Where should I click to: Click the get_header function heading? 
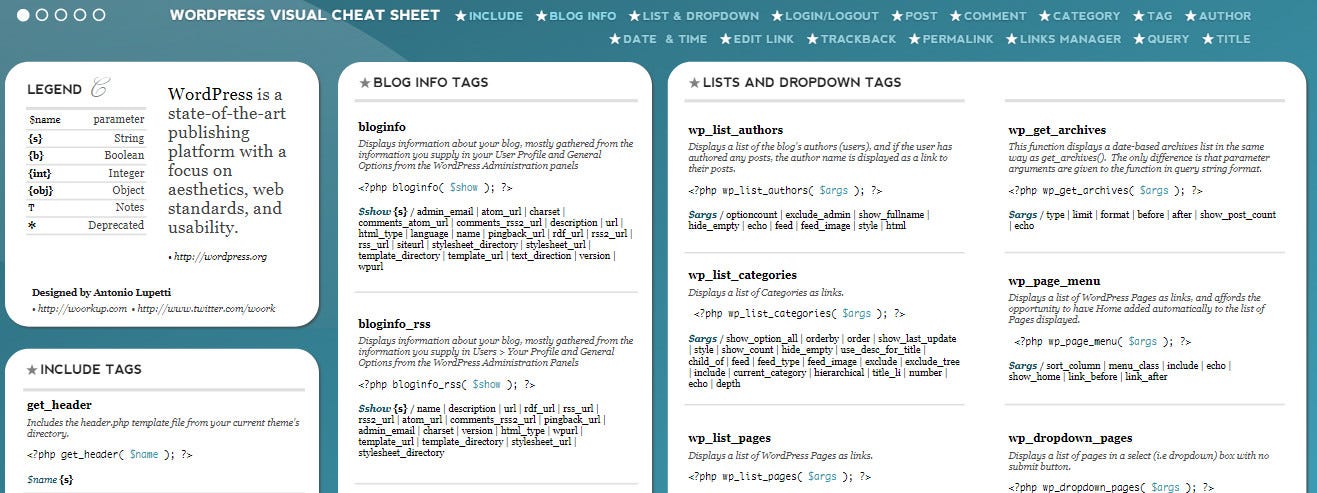(58, 405)
